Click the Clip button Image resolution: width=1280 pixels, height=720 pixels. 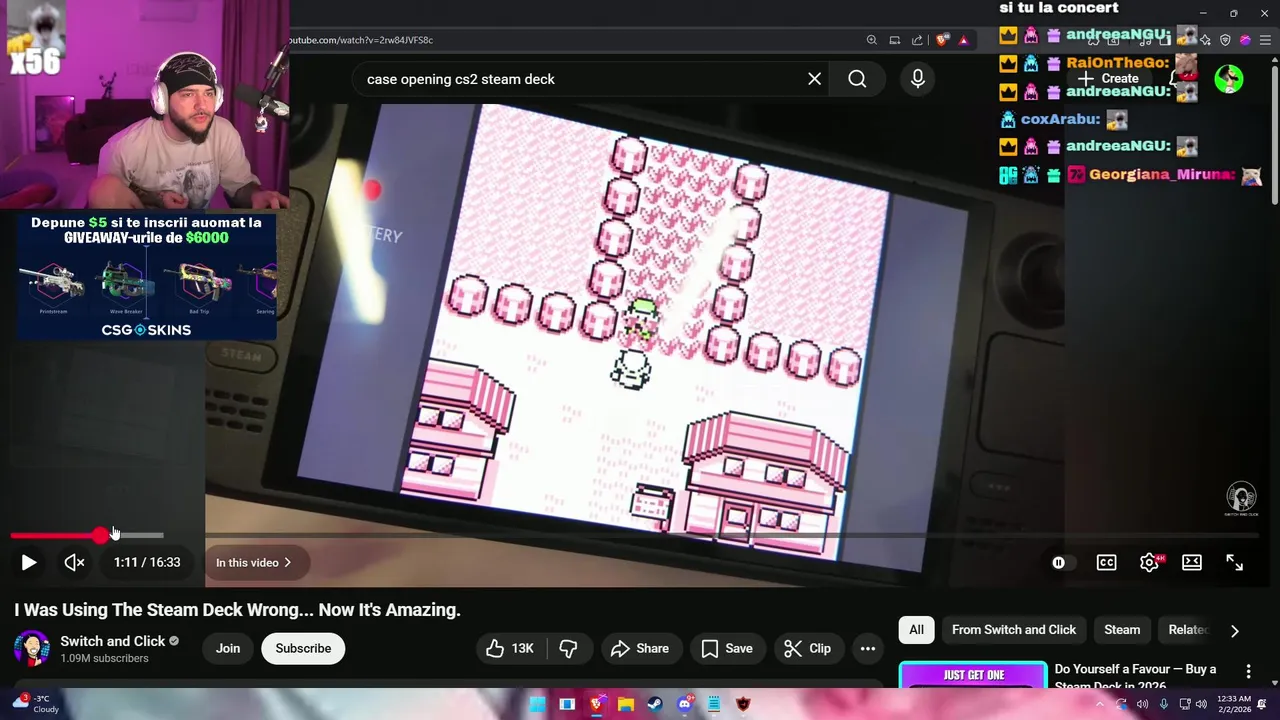(808, 648)
